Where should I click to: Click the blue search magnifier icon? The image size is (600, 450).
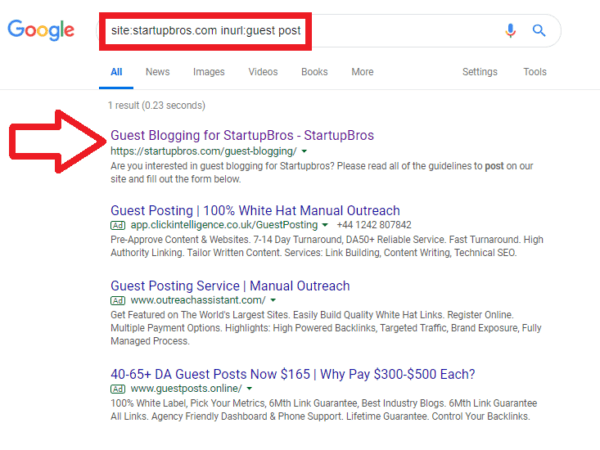[539, 30]
